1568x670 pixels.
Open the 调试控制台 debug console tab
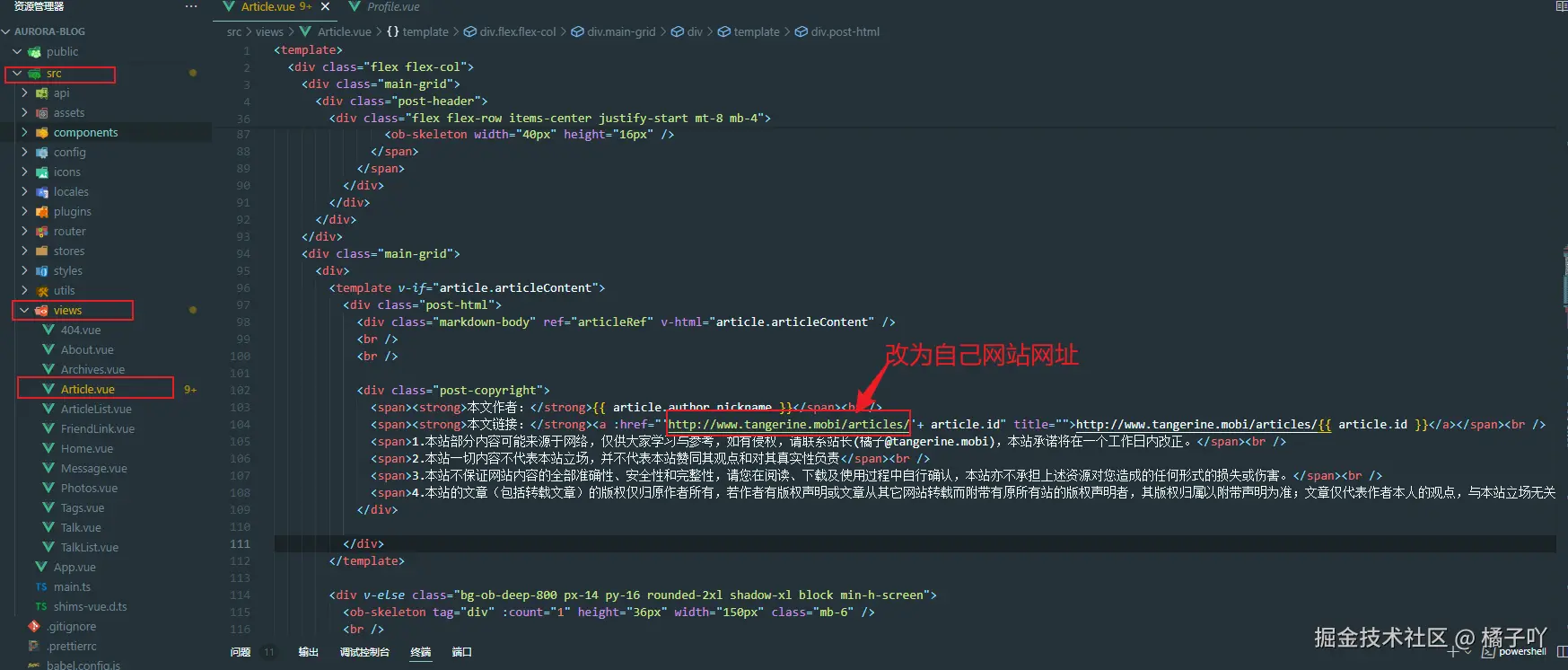364,652
